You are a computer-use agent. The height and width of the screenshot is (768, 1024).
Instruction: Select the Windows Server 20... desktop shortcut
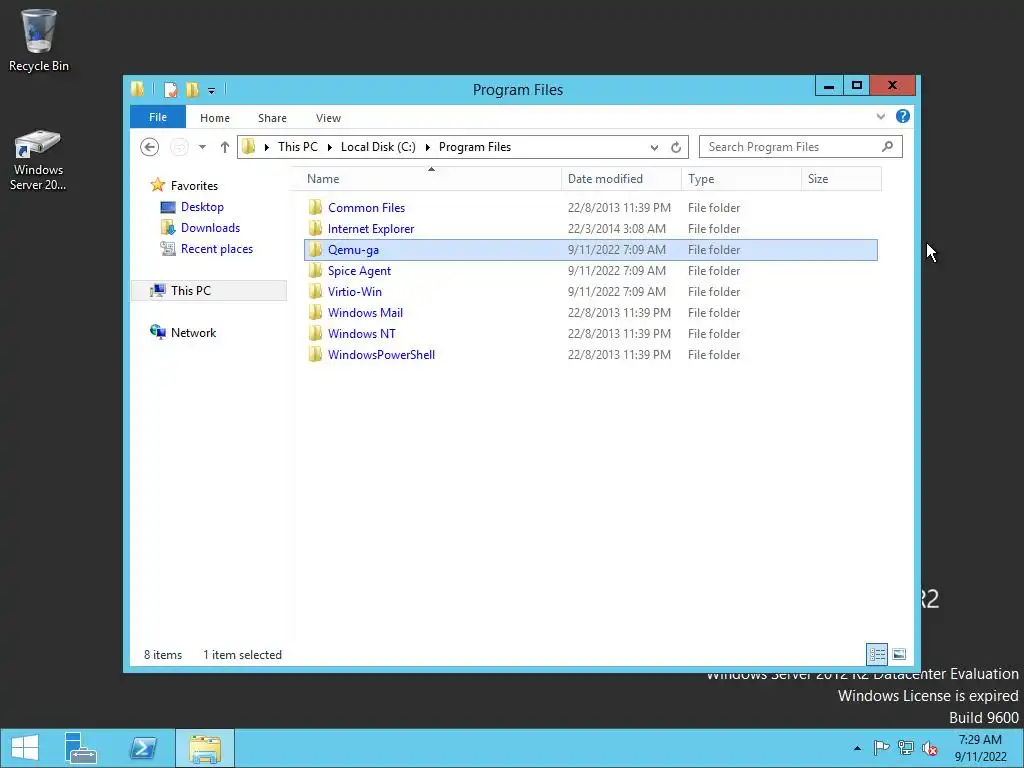point(38,160)
